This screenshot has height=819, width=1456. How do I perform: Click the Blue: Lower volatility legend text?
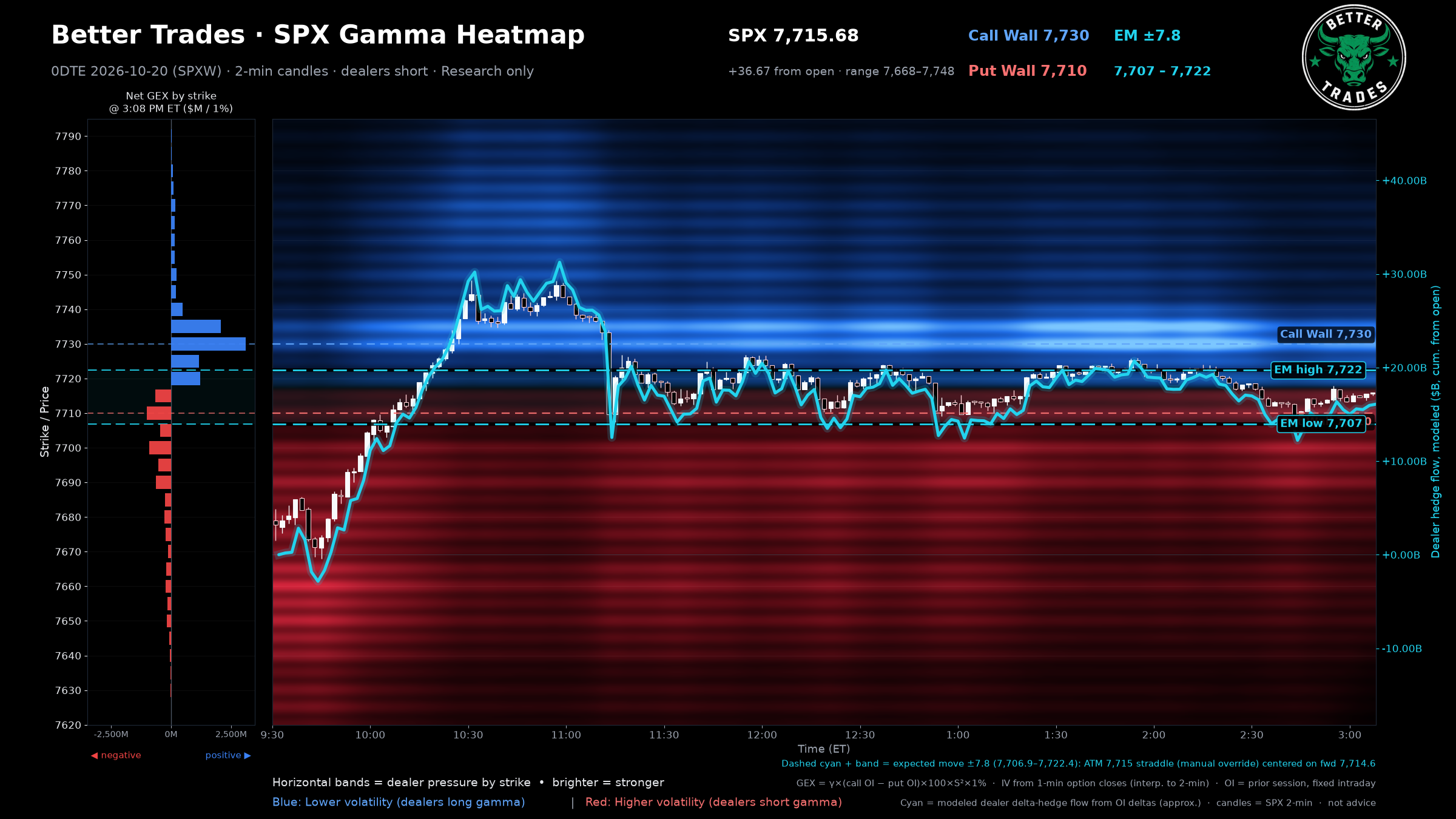click(x=399, y=802)
